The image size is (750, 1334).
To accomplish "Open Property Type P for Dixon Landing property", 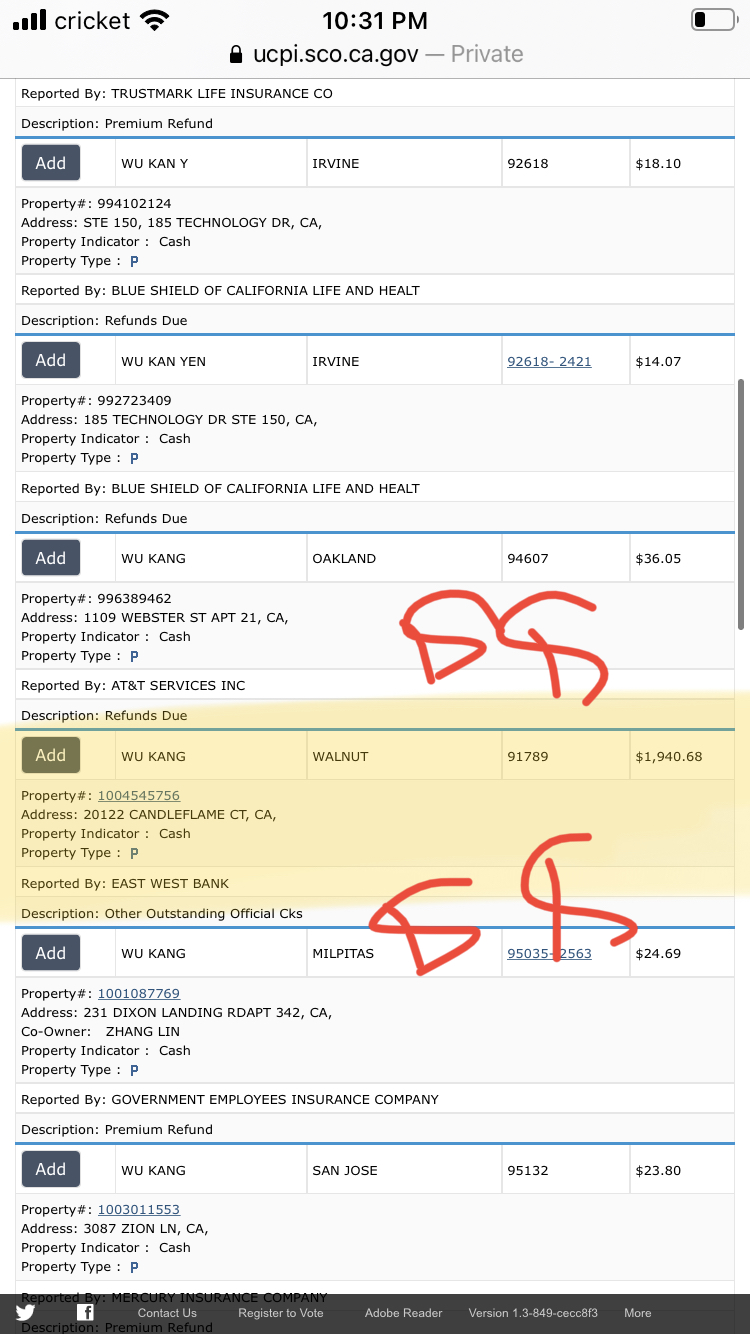I will pos(134,1070).
